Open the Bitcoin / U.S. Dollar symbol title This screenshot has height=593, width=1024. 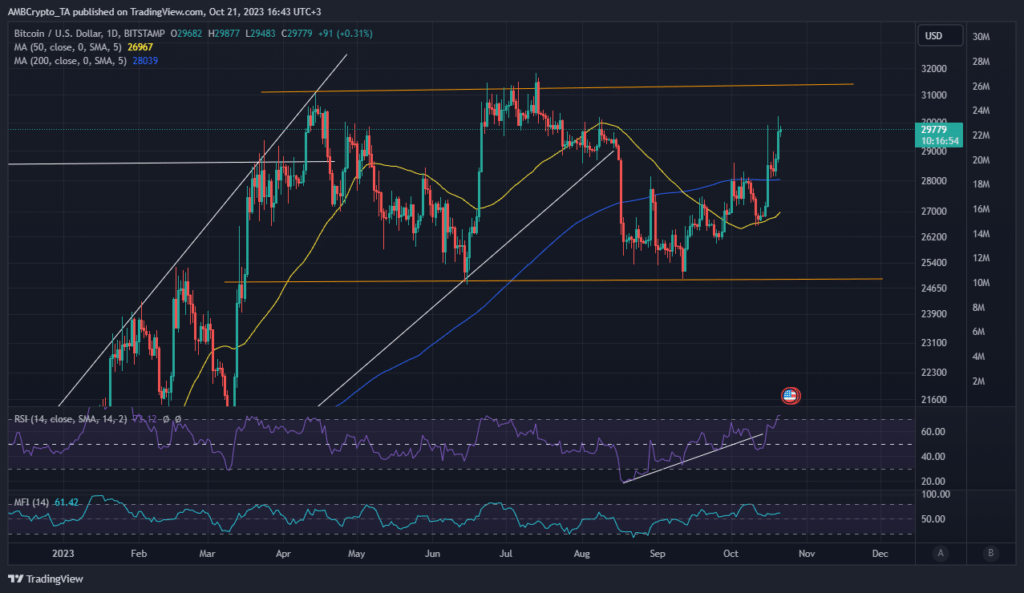(x=58, y=32)
